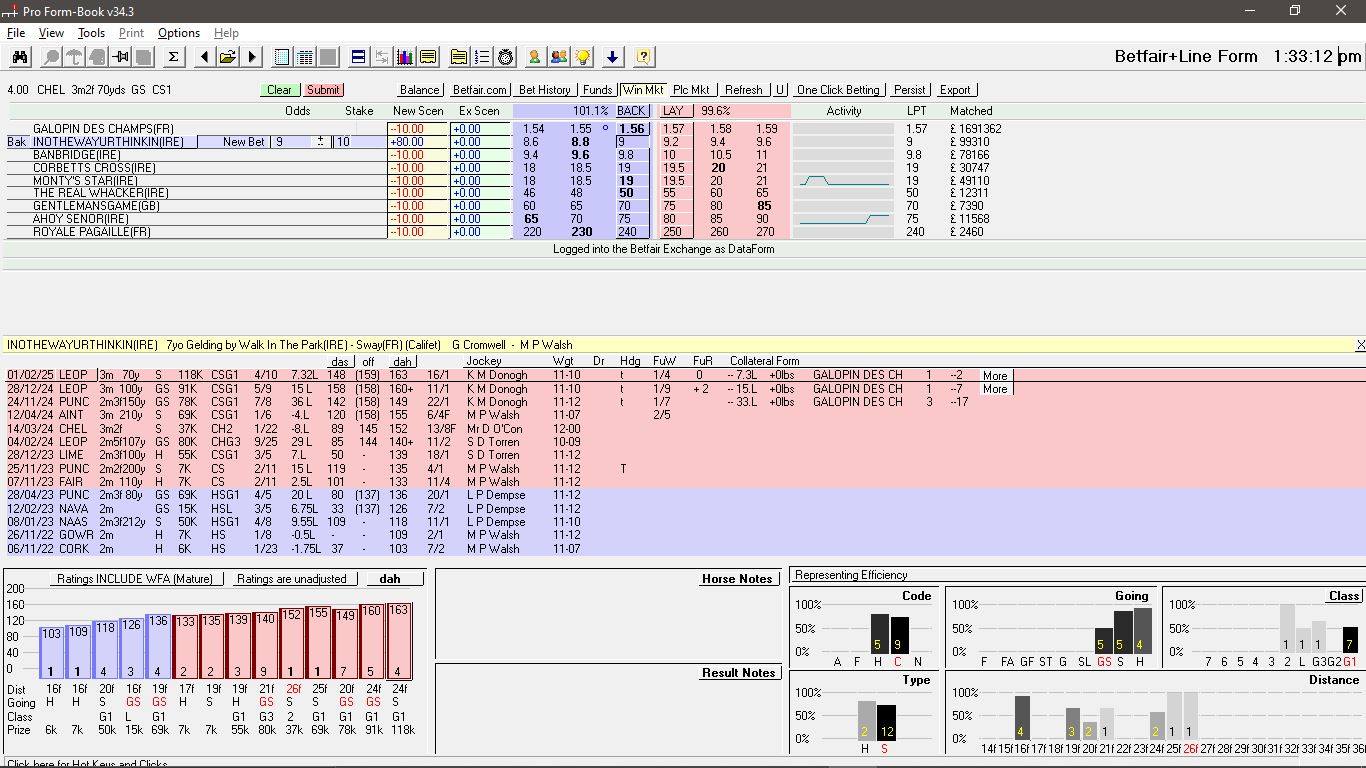Click the blue down arrow icon
The width and height of the screenshot is (1366, 768).
click(613, 57)
